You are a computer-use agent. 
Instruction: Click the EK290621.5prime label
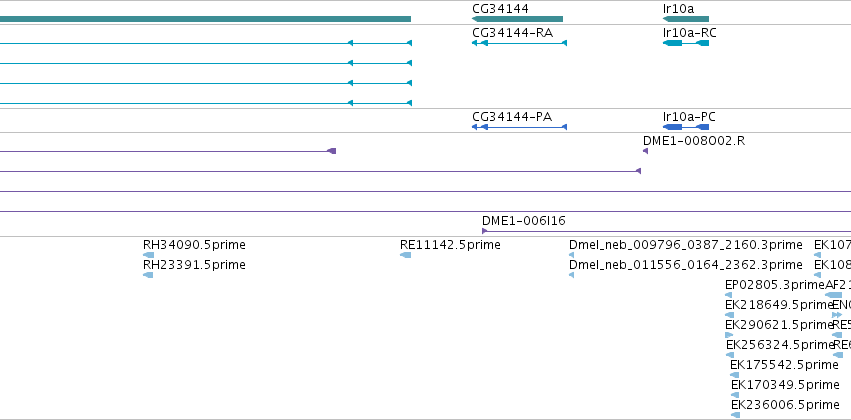[779, 325]
